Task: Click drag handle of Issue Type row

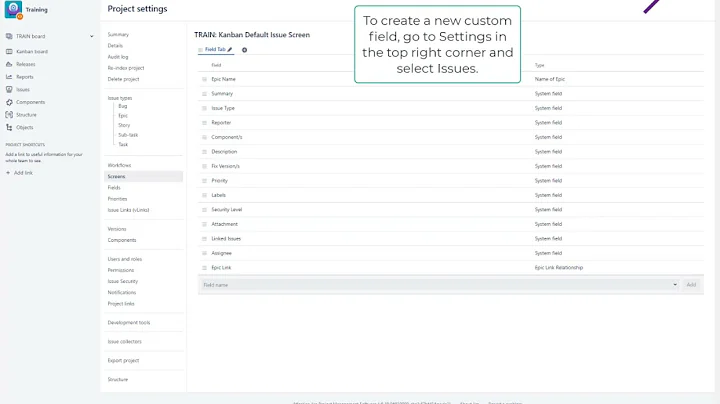Action: [x=204, y=108]
